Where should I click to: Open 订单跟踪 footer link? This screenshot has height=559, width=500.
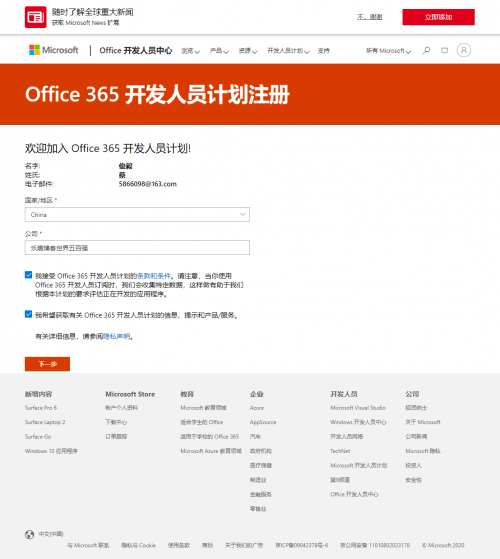(116, 437)
